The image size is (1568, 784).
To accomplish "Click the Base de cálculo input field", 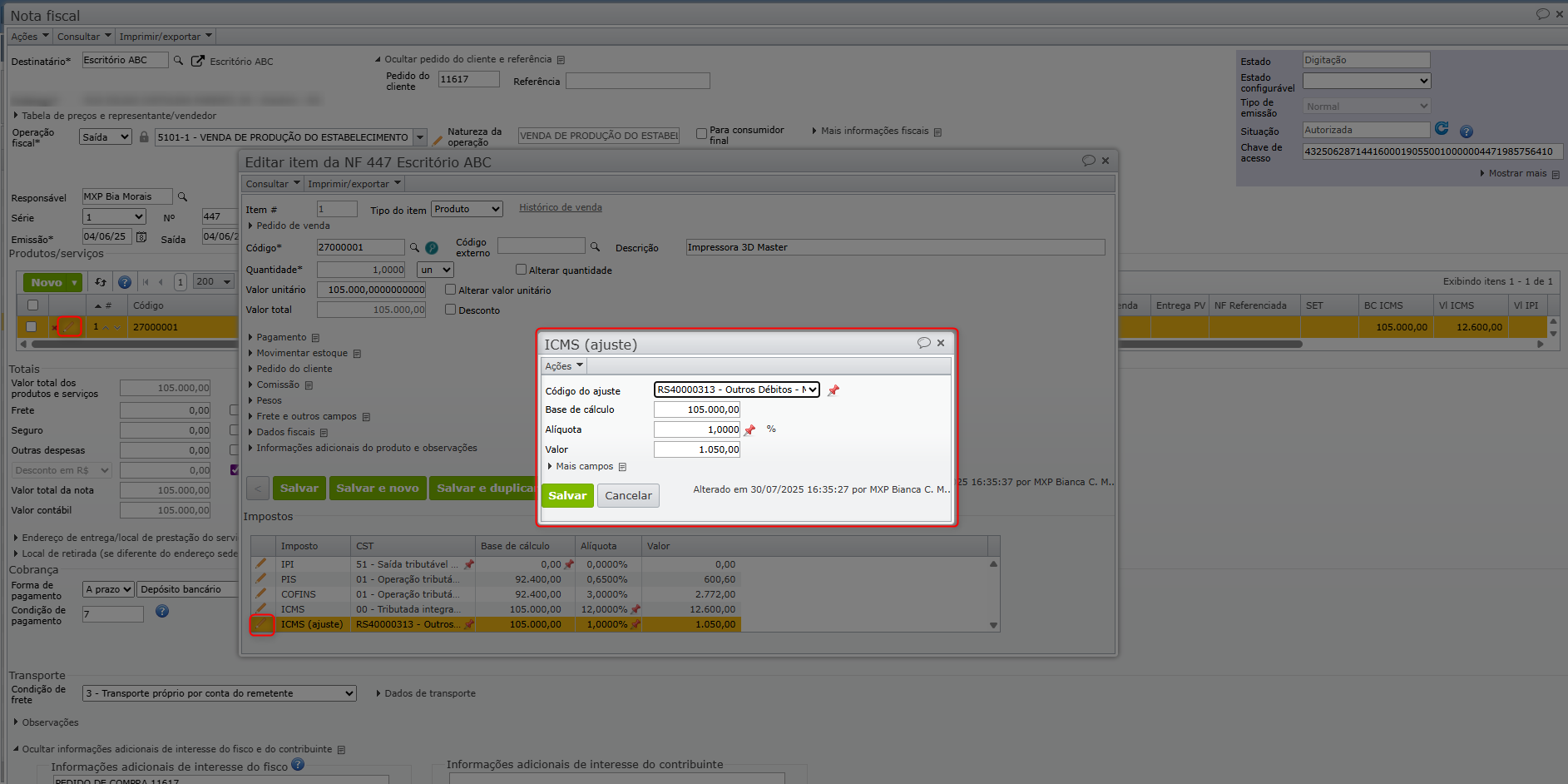I will coord(696,409).
